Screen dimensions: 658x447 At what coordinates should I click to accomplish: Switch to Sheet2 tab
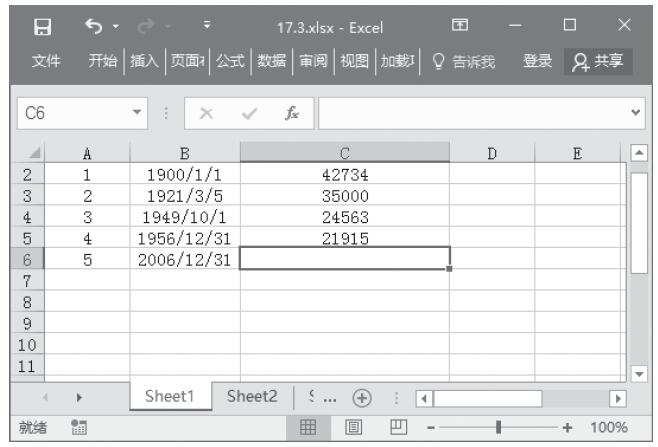pyautogui.click(x=252, y=397)
